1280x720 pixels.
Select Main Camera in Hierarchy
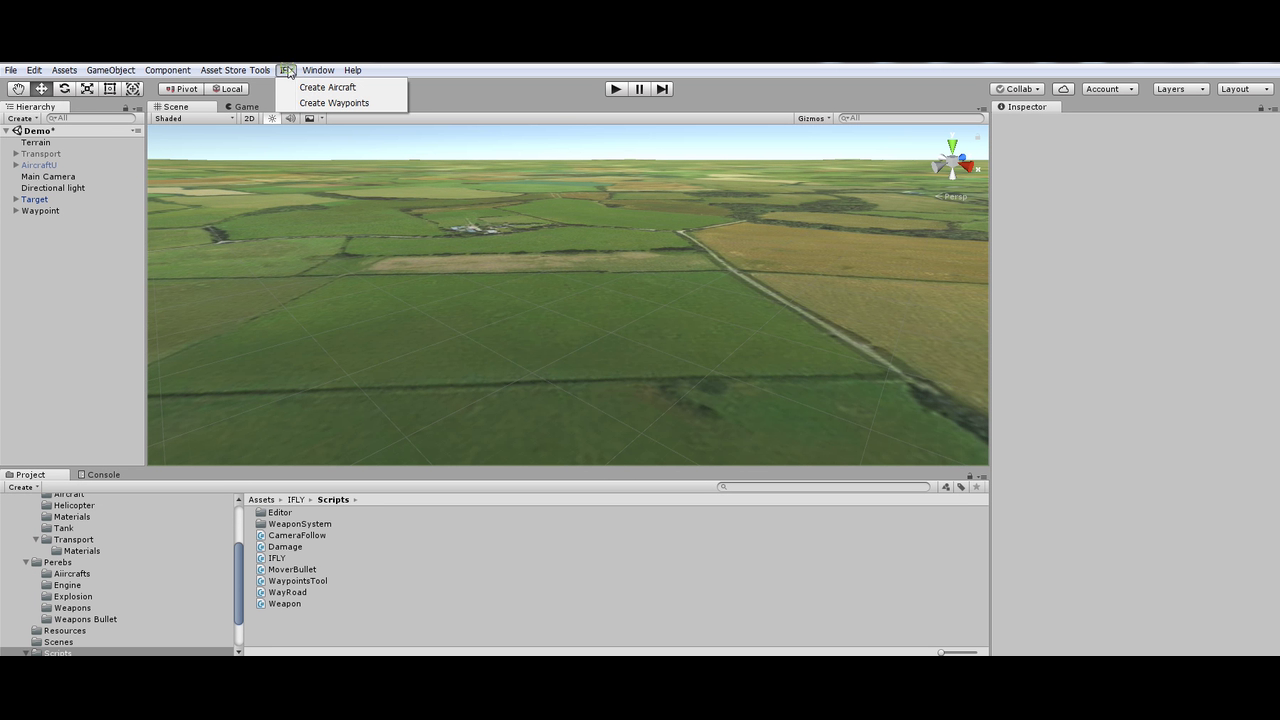tap(48, 177)
